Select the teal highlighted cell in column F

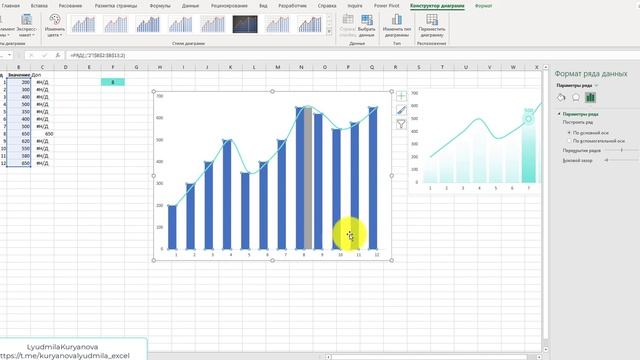coord(113,82)
